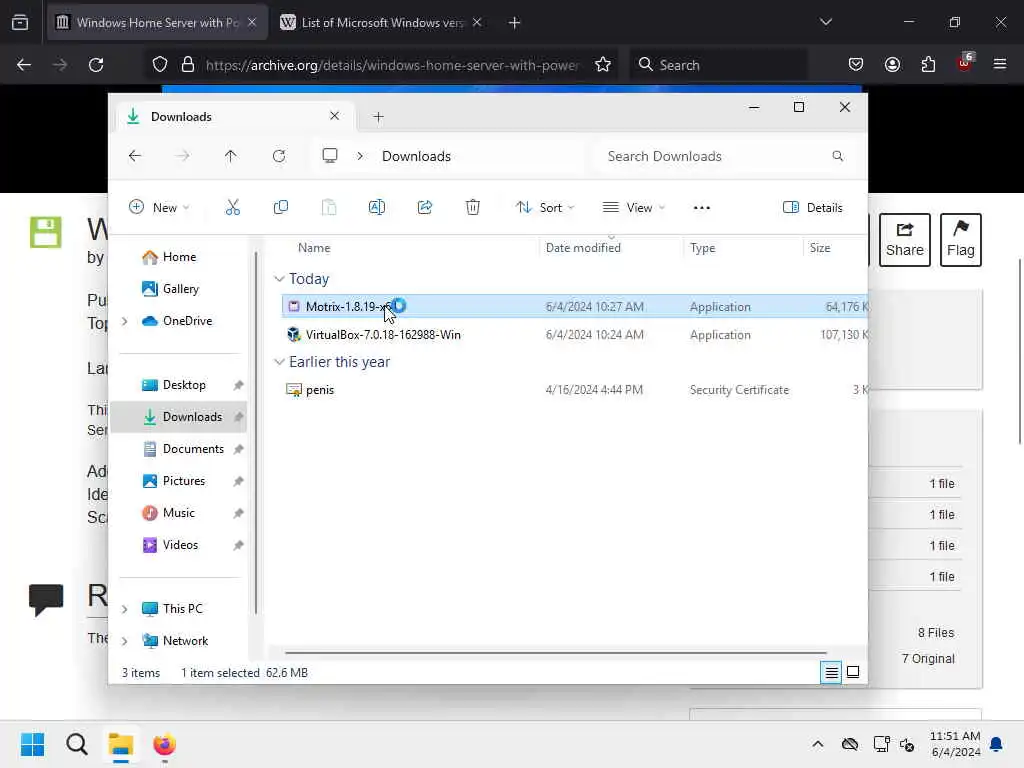Open a new Firefox tab
1024x768 pixels.
tap(514, 23)
